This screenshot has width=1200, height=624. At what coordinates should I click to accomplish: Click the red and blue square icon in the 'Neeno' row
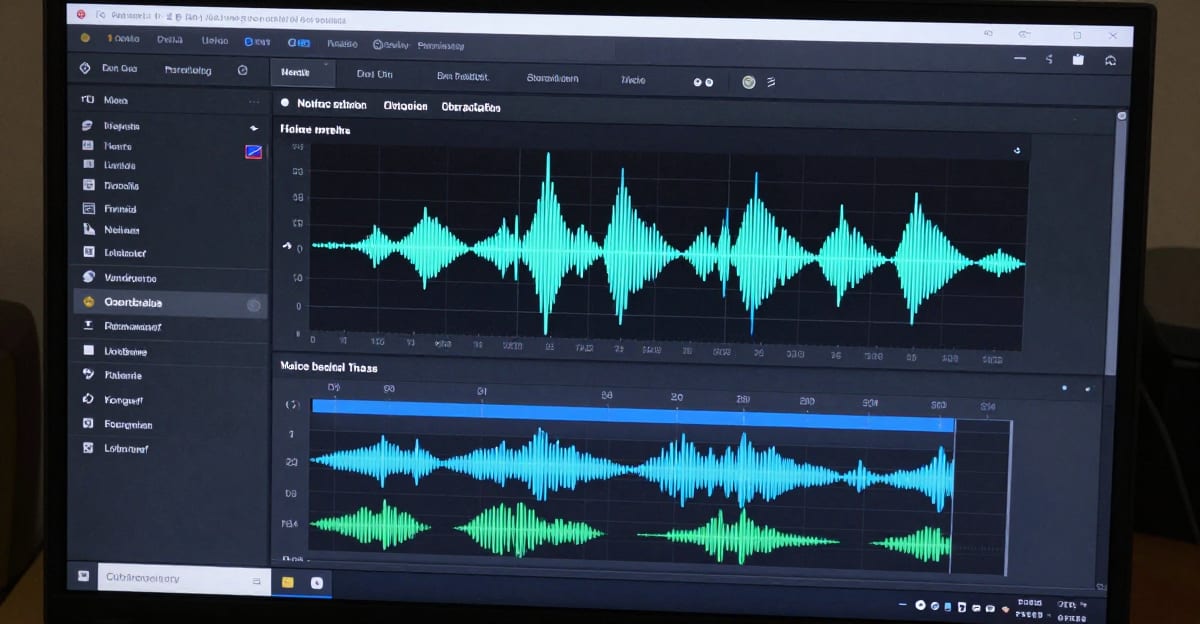click(253, 152)
